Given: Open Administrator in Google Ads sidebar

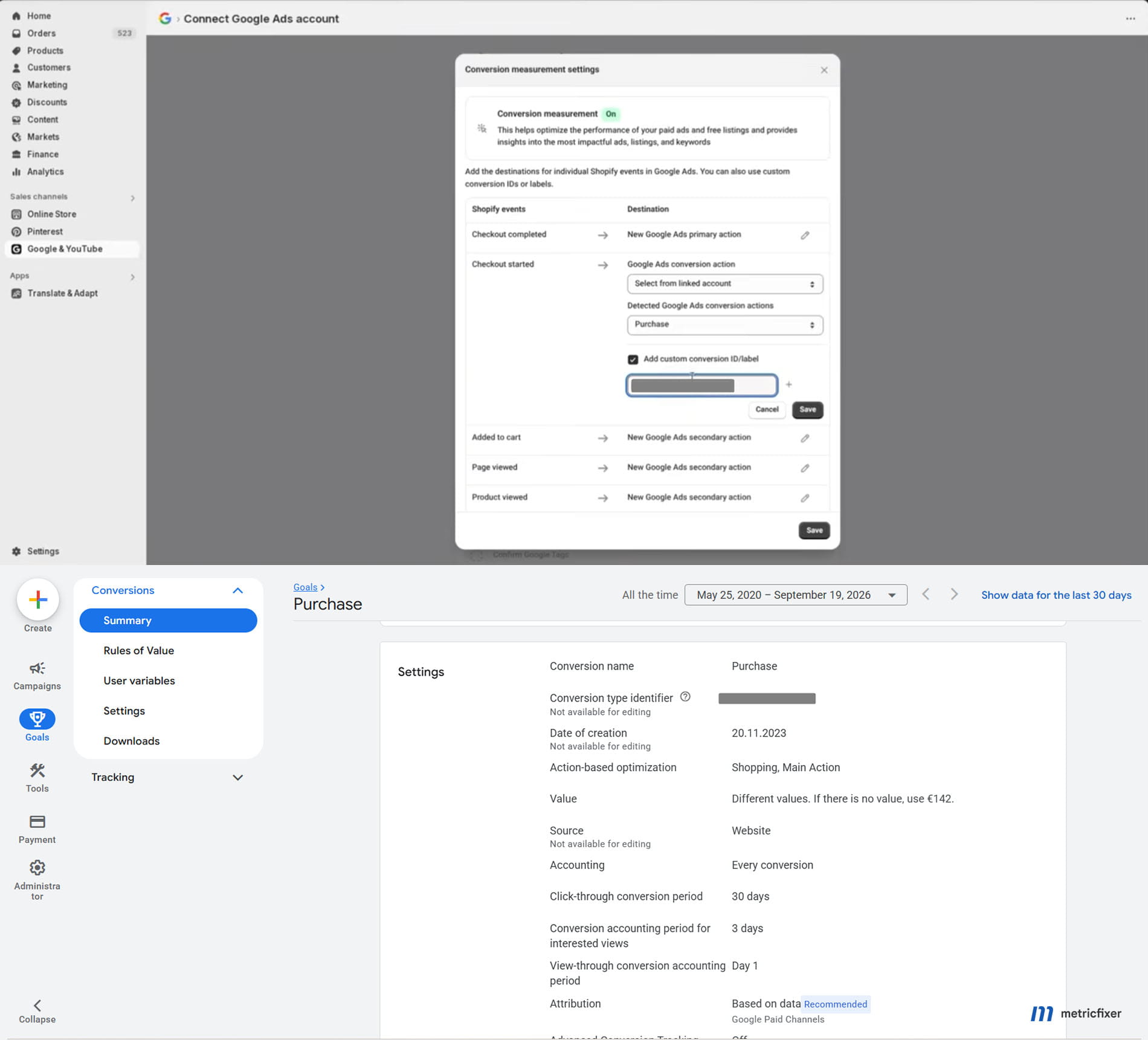Looking at the screenshot, I should coord(37,880).
